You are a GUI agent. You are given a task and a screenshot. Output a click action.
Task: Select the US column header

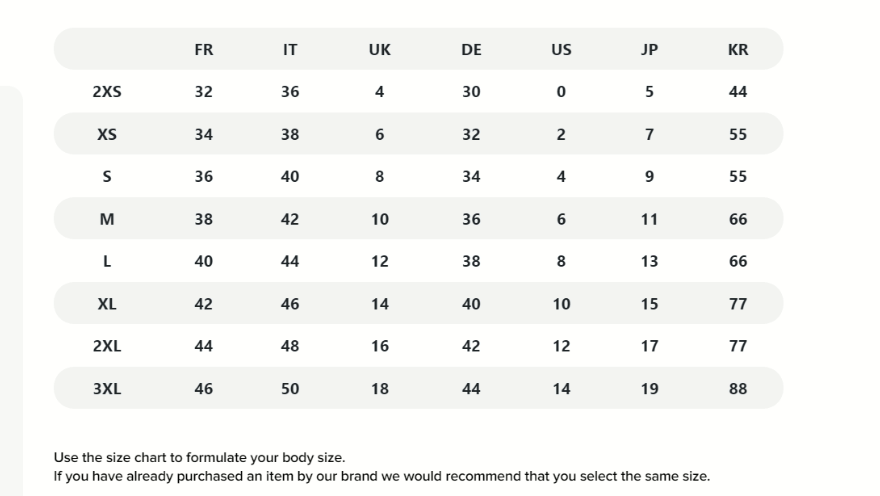coord(561,49)
